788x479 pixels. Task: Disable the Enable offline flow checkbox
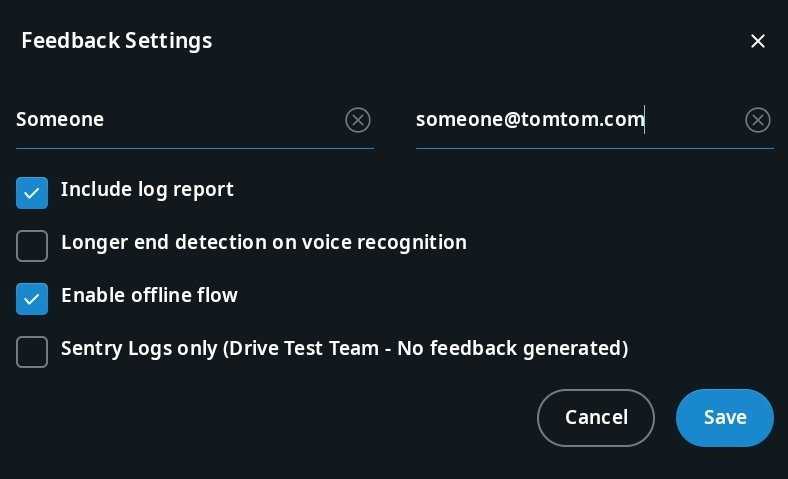coord(32,298)
